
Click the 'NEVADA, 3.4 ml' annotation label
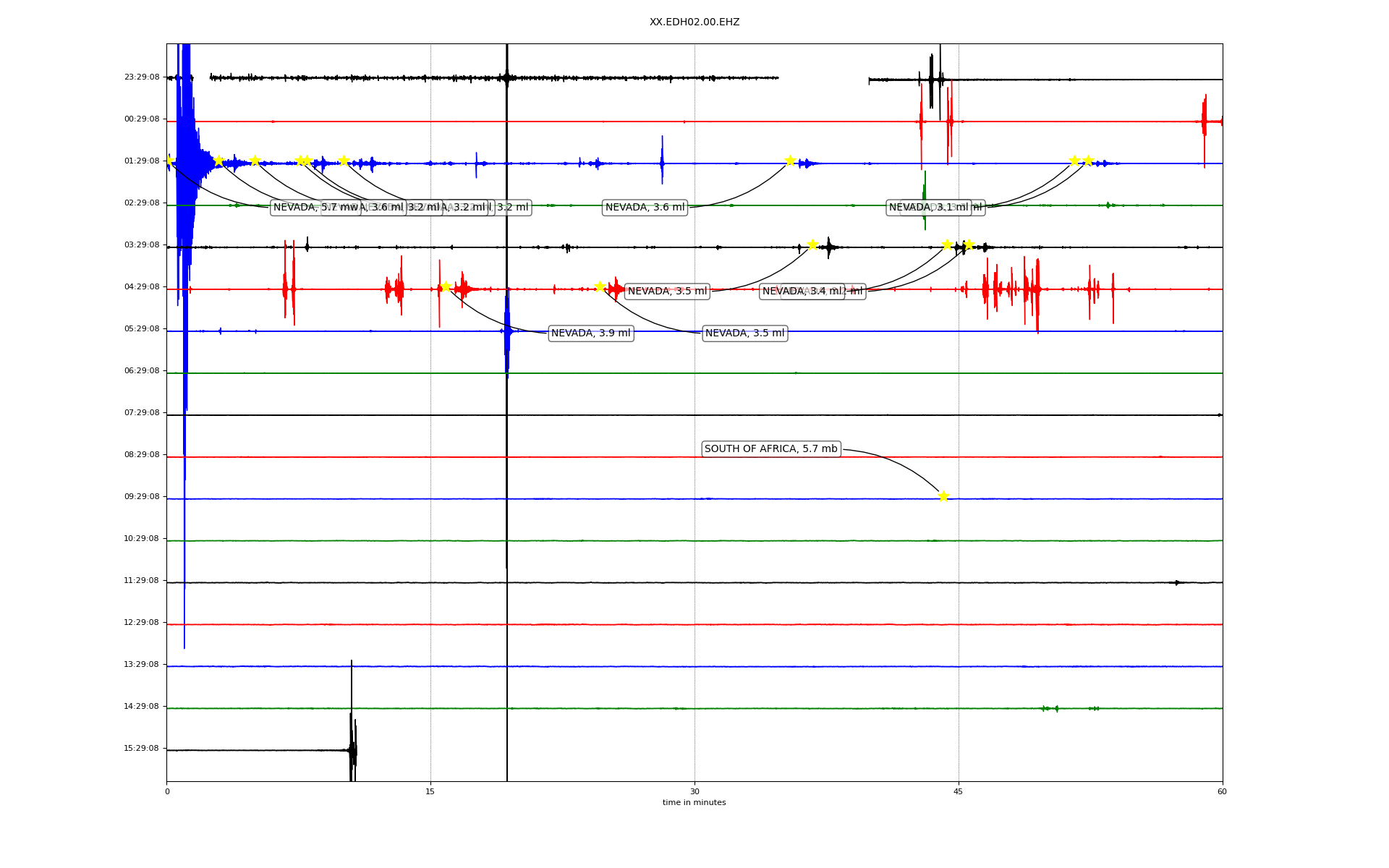point(802,292)
